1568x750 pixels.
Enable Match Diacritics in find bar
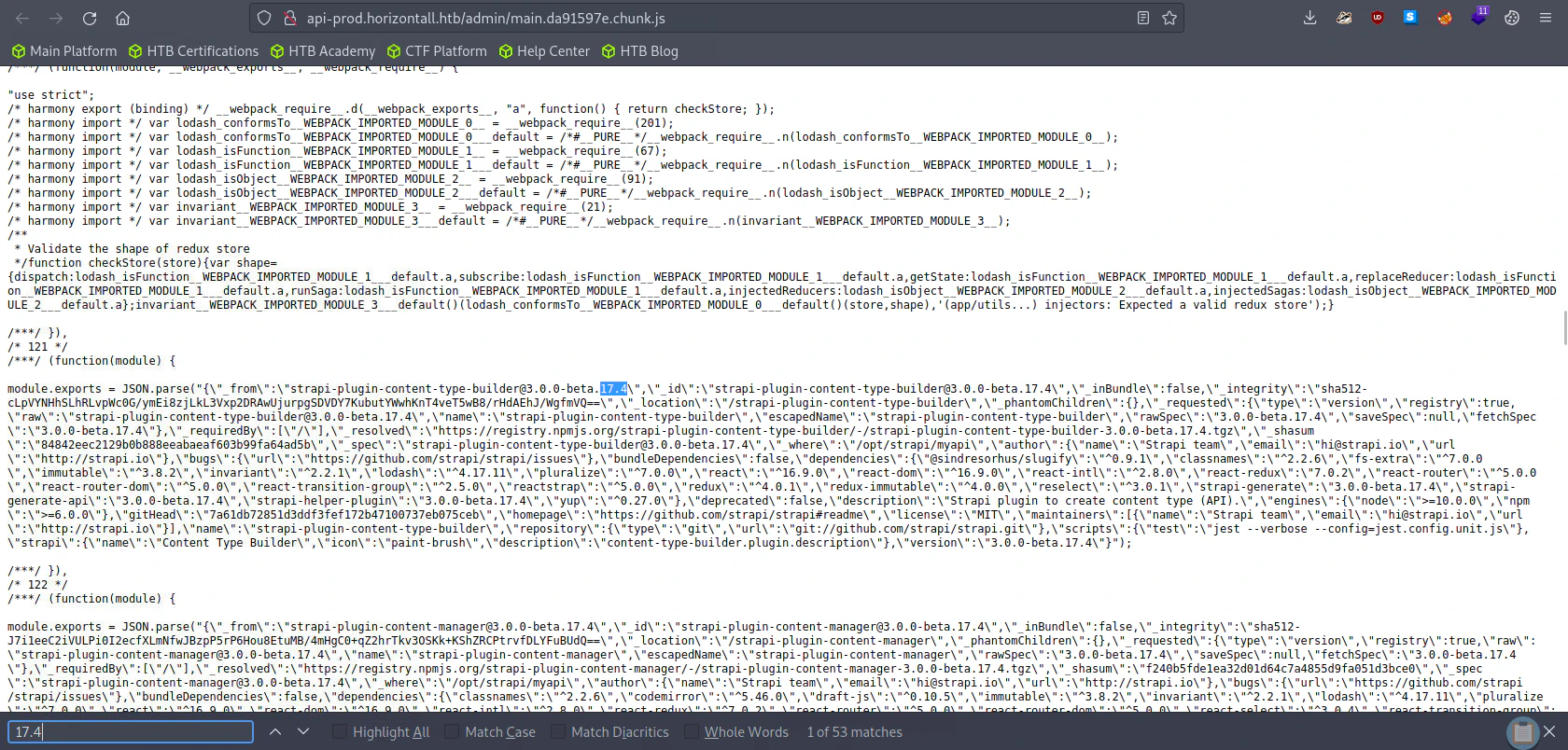[x=610, y=732]
